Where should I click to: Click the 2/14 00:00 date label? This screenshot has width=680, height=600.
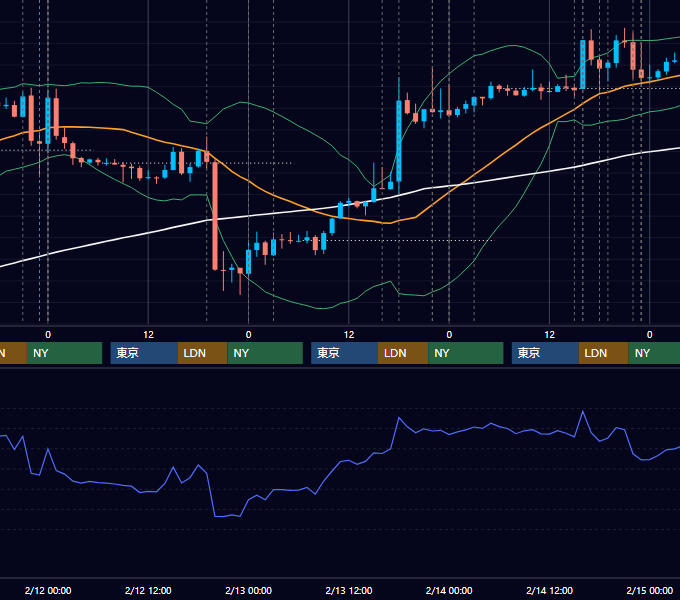(x=449, y=590)
